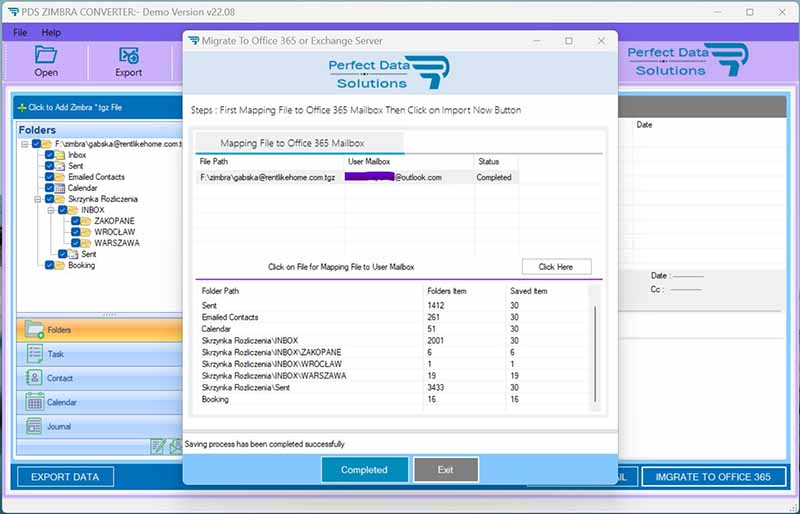Click the Sent folder icon under root

[x=60, y=166]
